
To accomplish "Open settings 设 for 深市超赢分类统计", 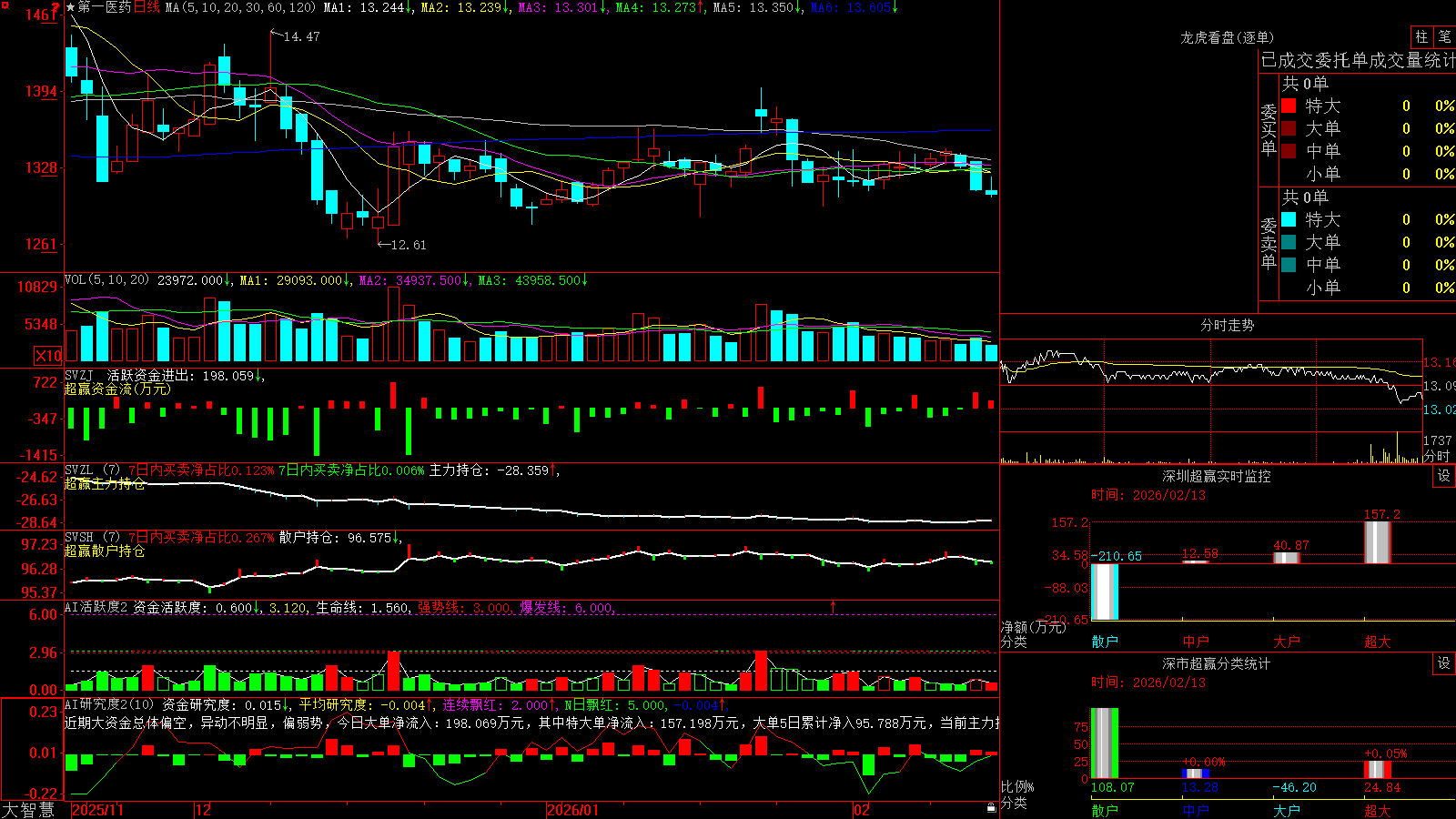I will 1444,663.
